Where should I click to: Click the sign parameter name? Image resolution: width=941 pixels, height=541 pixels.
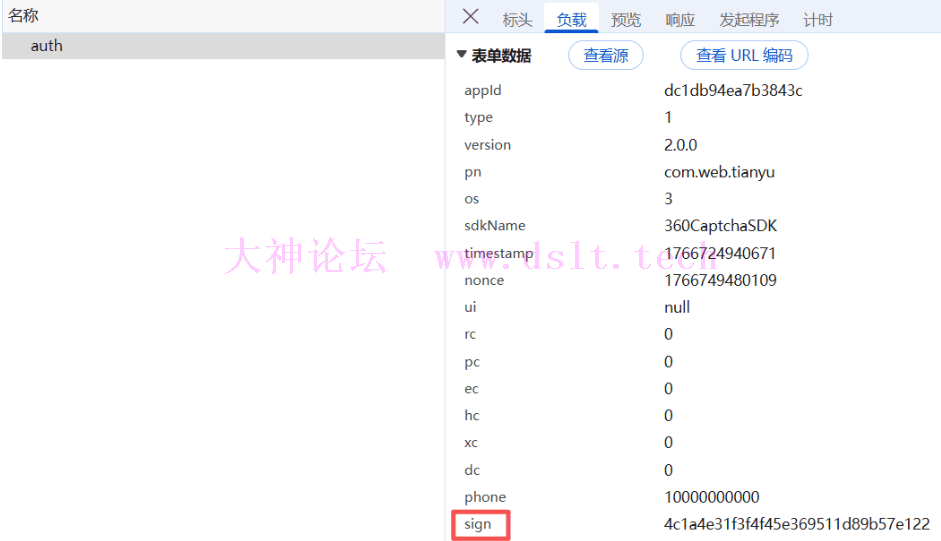(x=478, y=524)
